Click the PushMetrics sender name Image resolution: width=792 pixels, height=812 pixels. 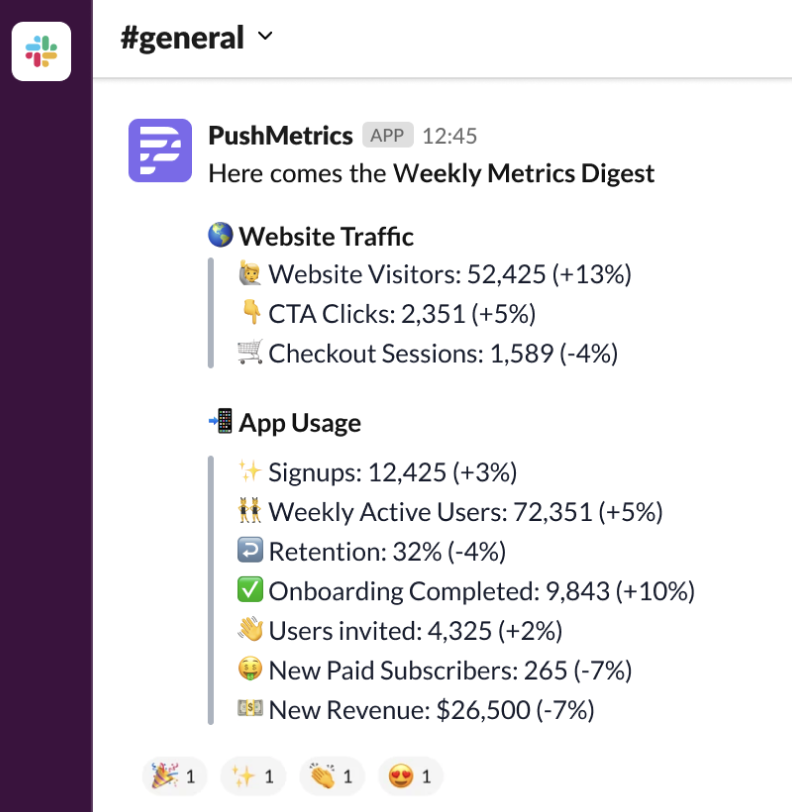280,135
